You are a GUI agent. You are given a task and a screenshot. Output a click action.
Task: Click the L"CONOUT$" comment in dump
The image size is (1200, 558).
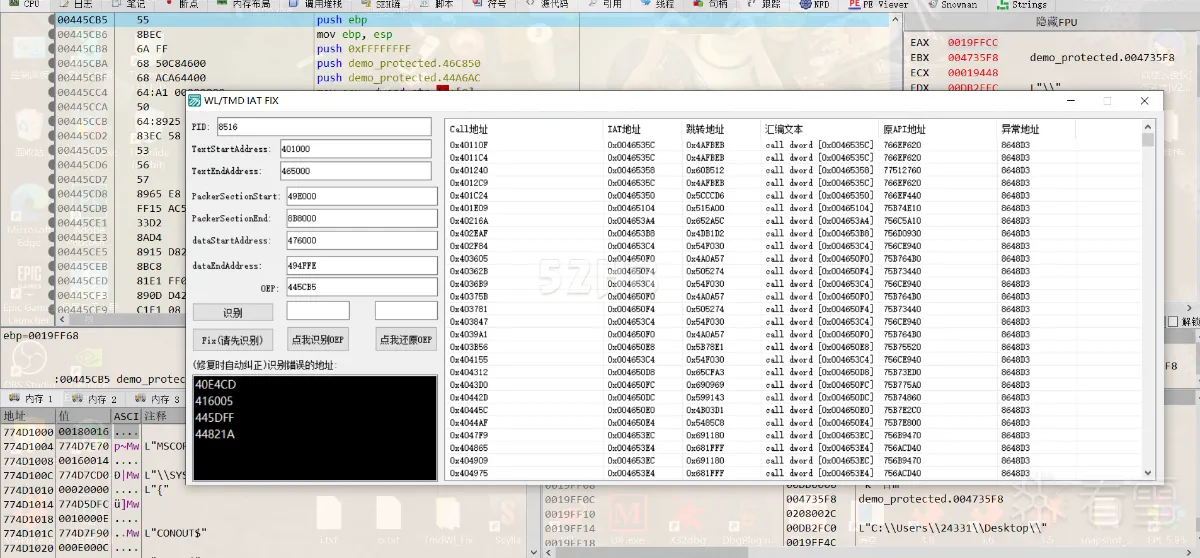click(x=176, y=533)
